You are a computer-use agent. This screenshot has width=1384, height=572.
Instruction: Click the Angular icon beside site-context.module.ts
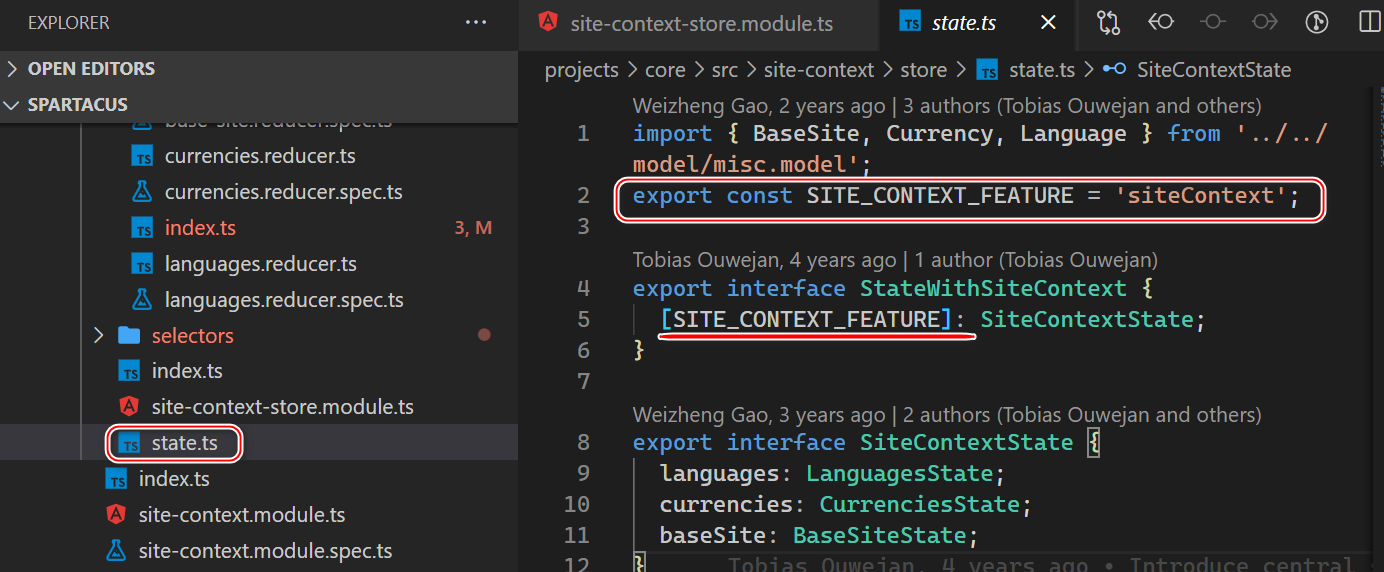point(116,515)
